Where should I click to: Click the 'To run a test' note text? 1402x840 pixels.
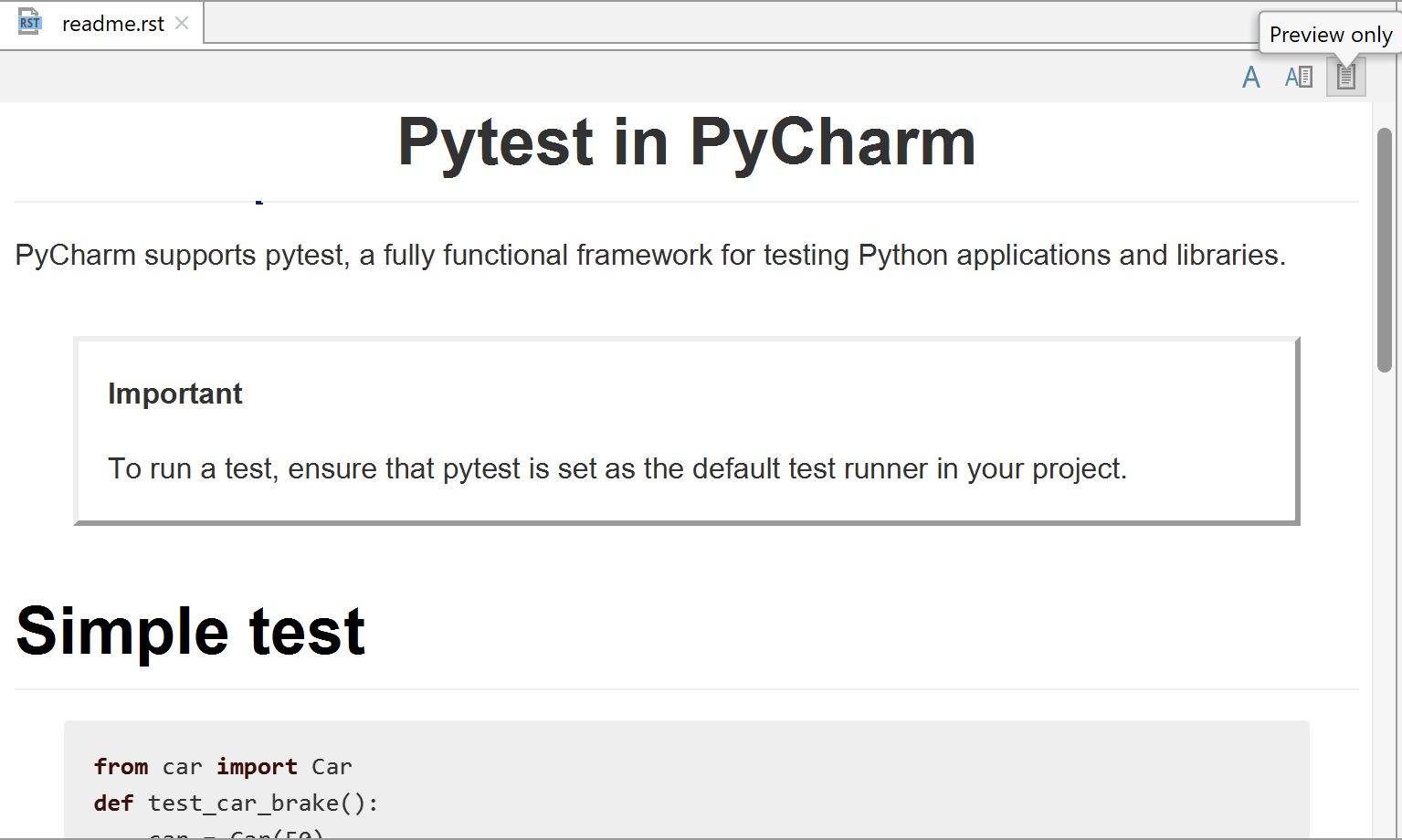point(617,468)
